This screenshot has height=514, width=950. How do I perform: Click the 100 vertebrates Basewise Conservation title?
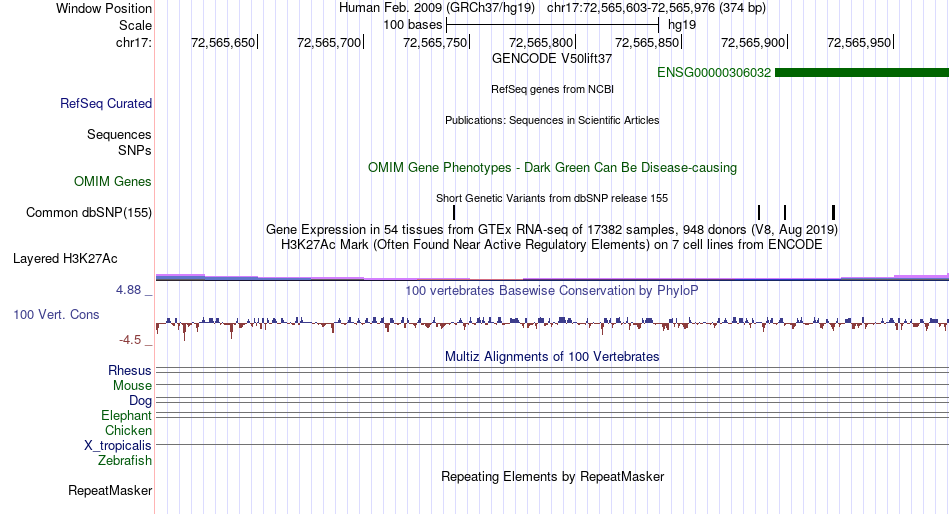point(552,290)
